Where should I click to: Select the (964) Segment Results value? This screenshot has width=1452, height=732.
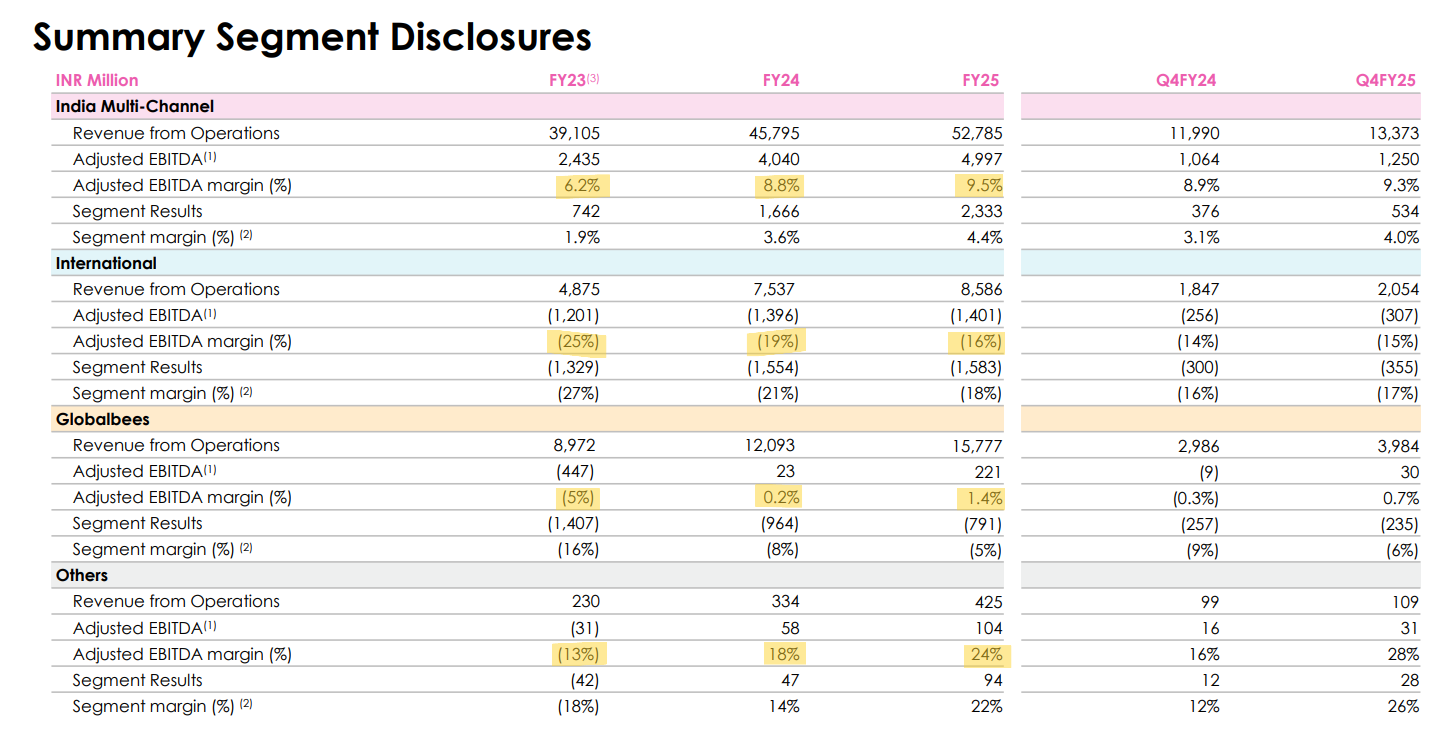coord(779,523)
